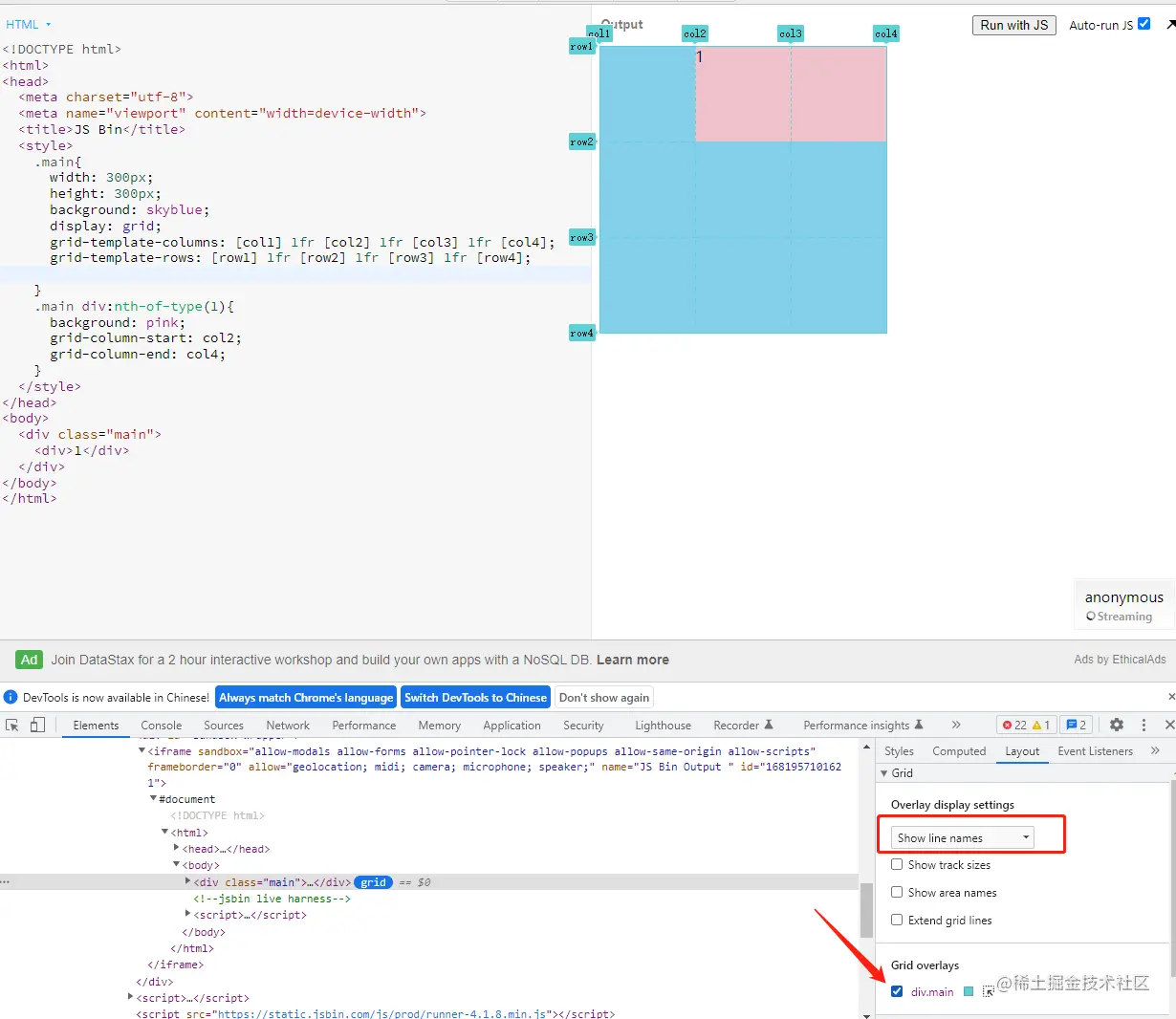1176x1019 pixels.
Task: Toggle the device toolbar icon
Action: [x=37, y=725]
